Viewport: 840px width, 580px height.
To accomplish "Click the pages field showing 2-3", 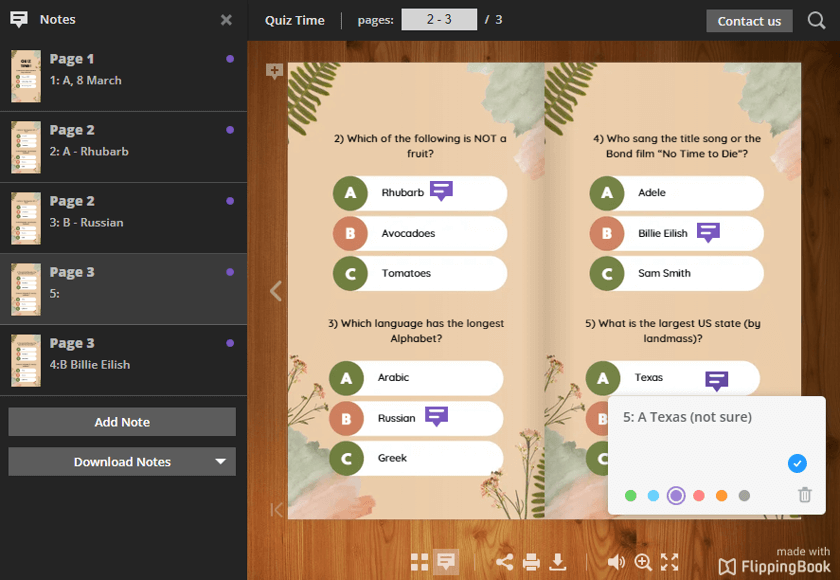I will (439, 18).
